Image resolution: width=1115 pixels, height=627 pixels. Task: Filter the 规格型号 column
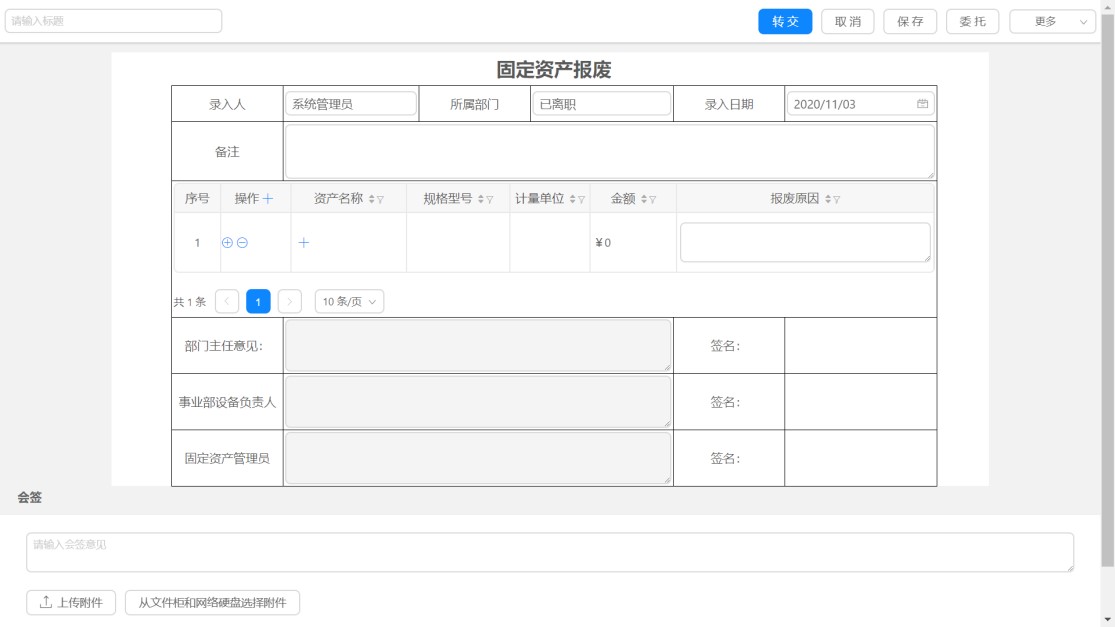pyautogui.click(x=490, y=200)
